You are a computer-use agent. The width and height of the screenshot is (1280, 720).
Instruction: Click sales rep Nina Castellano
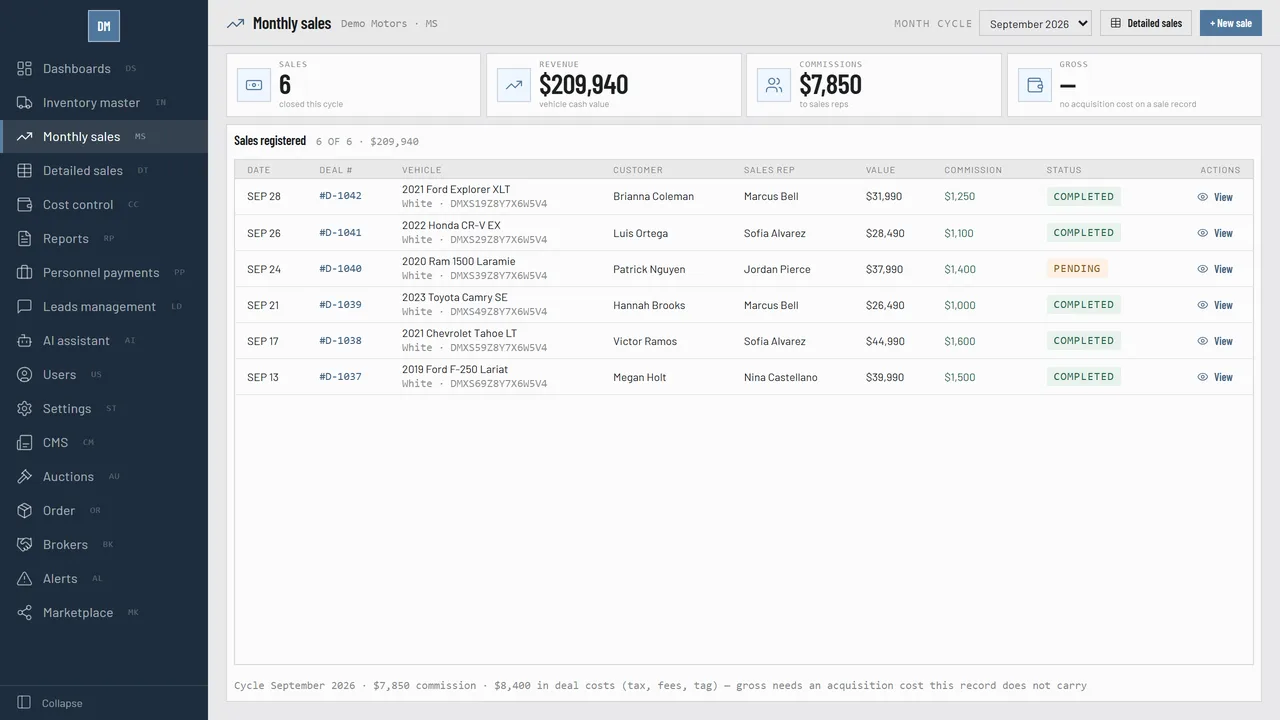pos(781,377)
